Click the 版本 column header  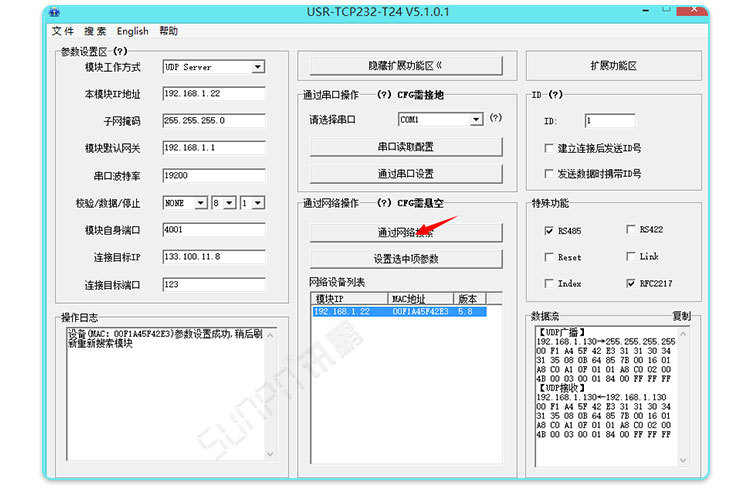pos(470,299)
